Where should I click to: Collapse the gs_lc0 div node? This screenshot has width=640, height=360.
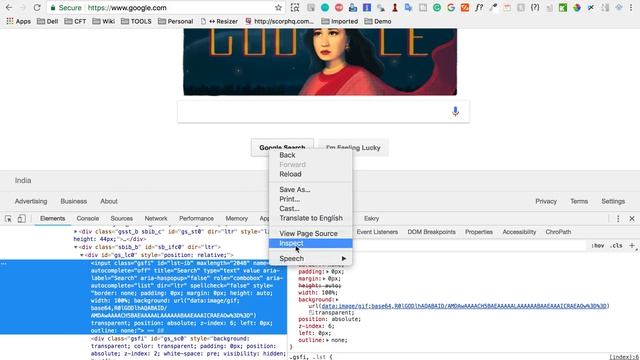point(82,255)
